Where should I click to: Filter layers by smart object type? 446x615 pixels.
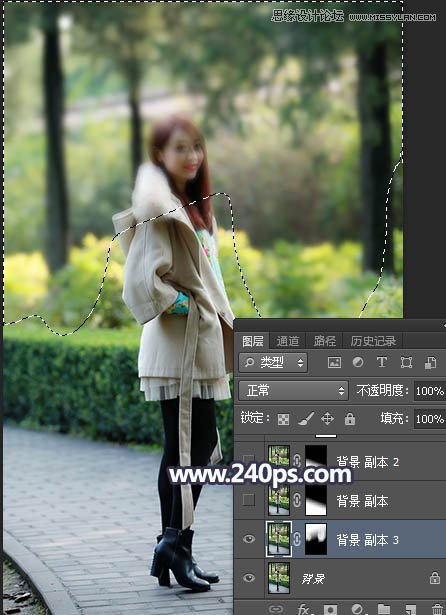coord(431,362)
